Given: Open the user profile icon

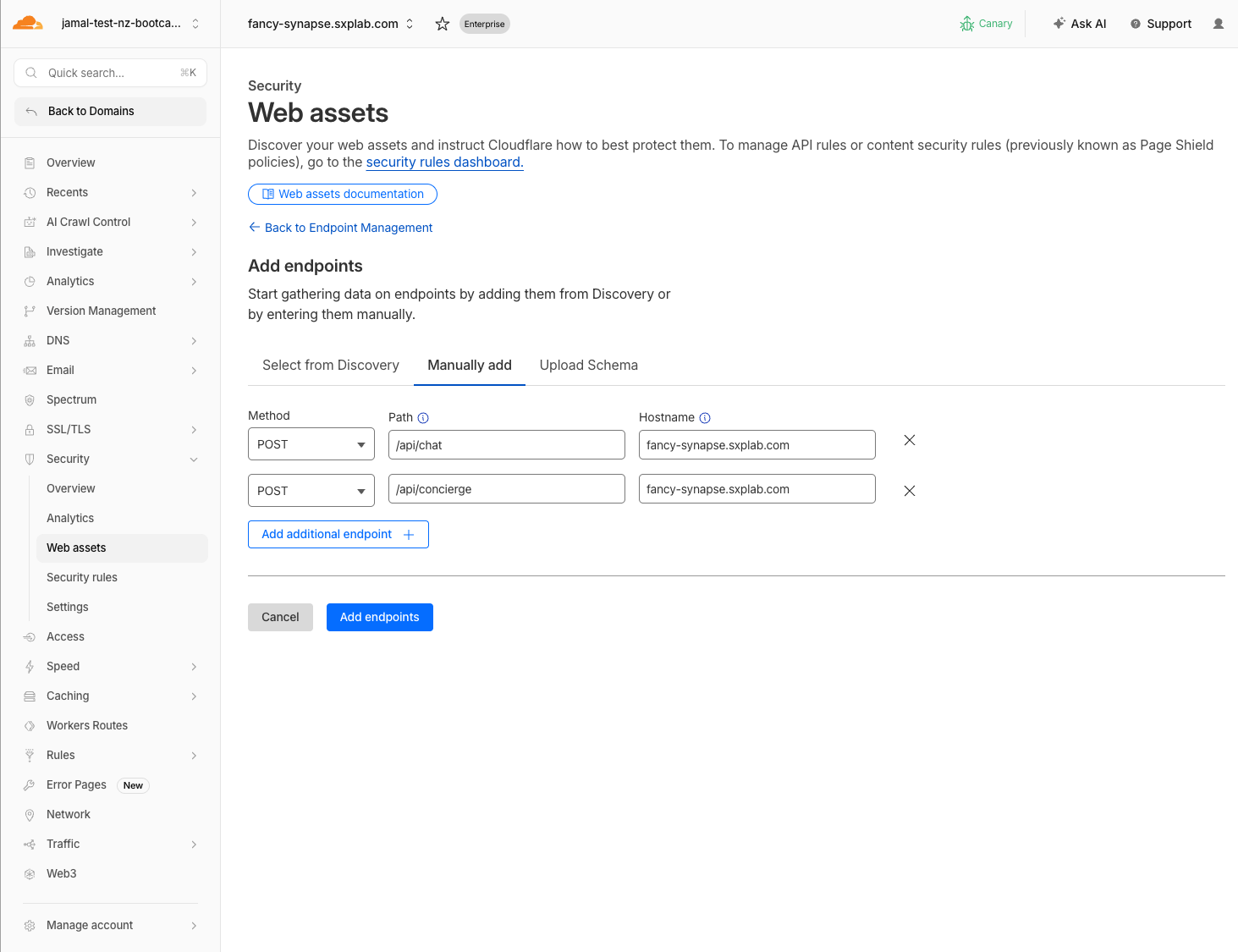Looking at the screenshot, I should (1219, 24).
